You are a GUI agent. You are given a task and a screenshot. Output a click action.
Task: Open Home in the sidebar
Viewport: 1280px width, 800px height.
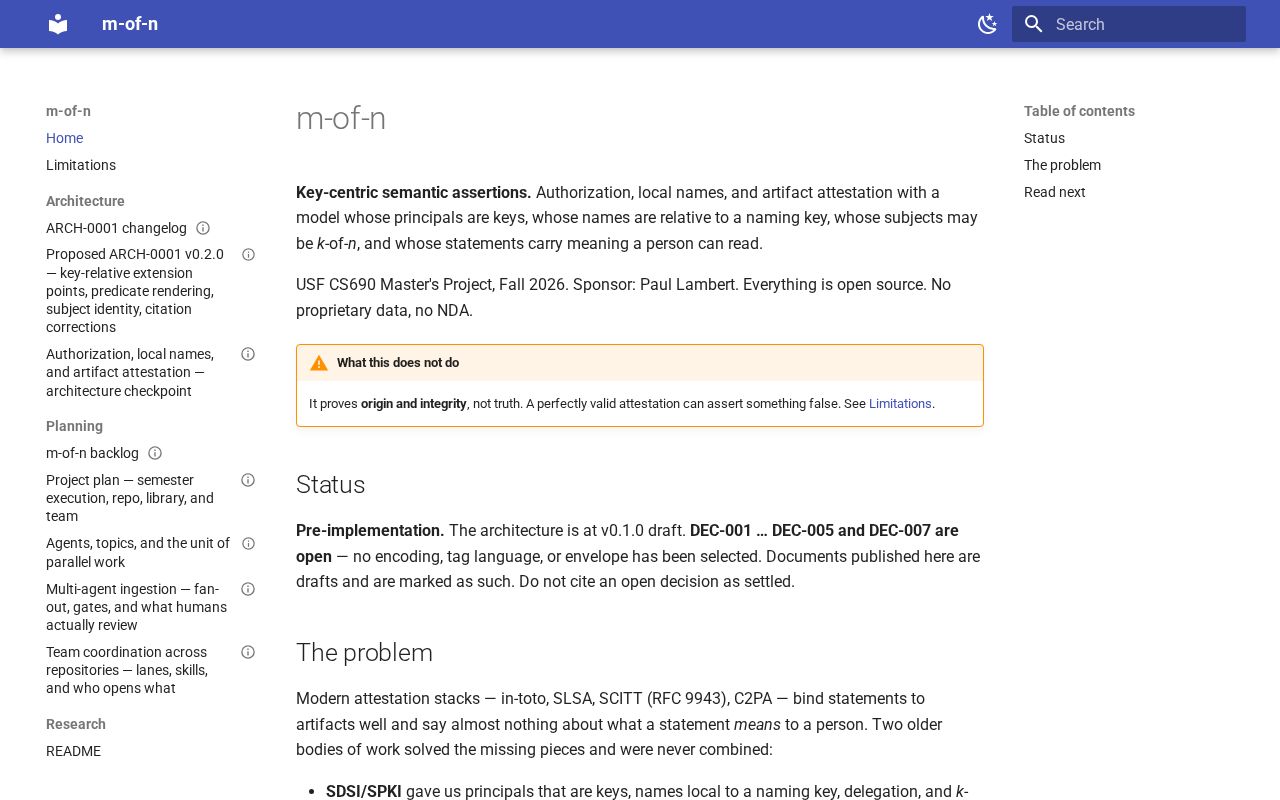64,138
